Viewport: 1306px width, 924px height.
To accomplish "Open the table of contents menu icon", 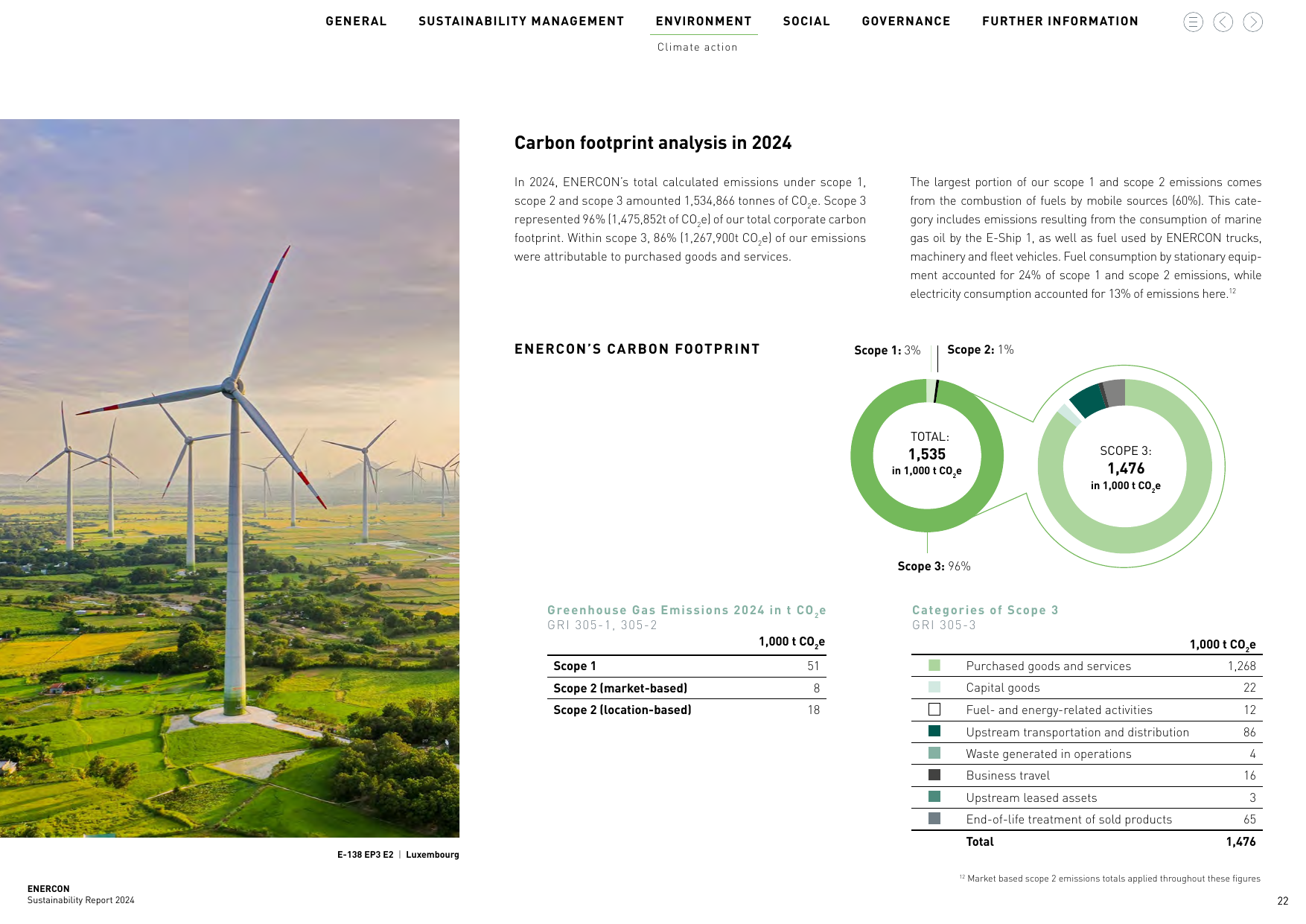I will pos(1193,22).
